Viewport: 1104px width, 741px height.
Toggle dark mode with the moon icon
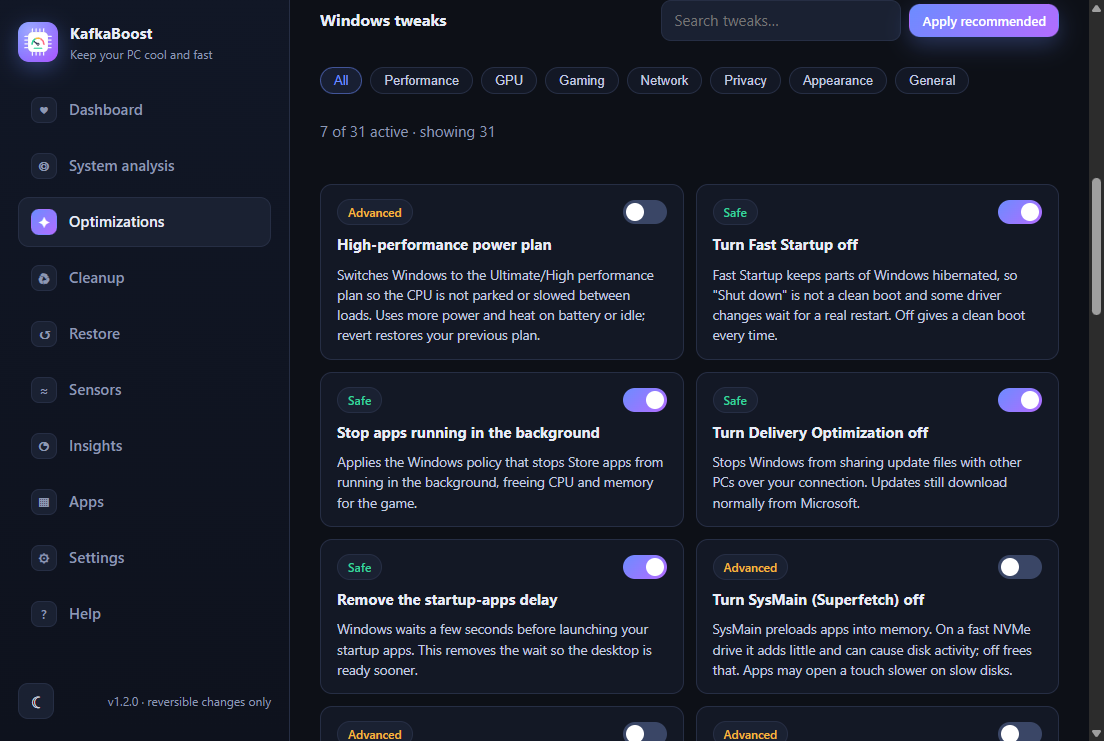pos(36,702)
